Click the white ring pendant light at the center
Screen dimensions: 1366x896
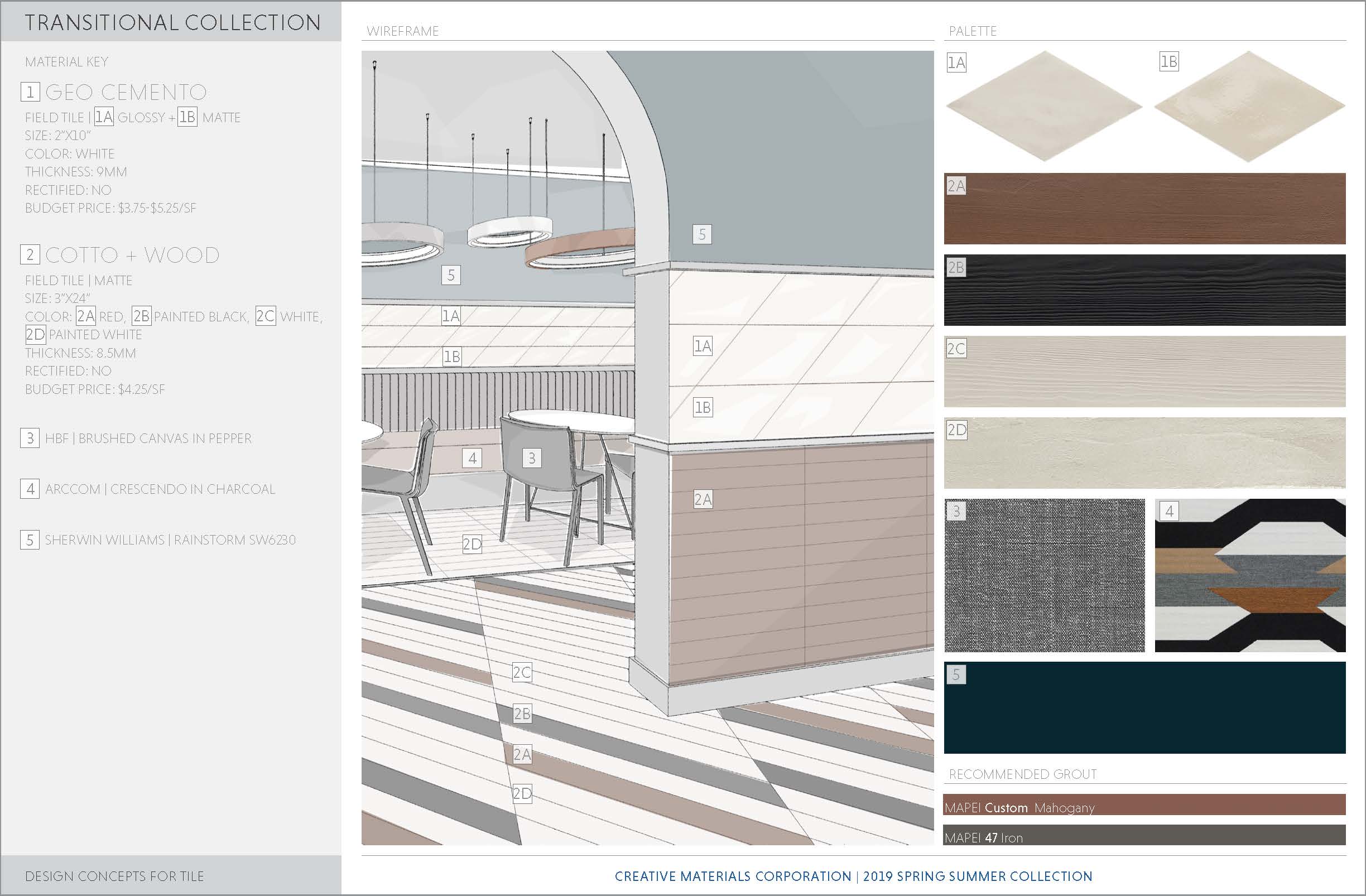509,232
